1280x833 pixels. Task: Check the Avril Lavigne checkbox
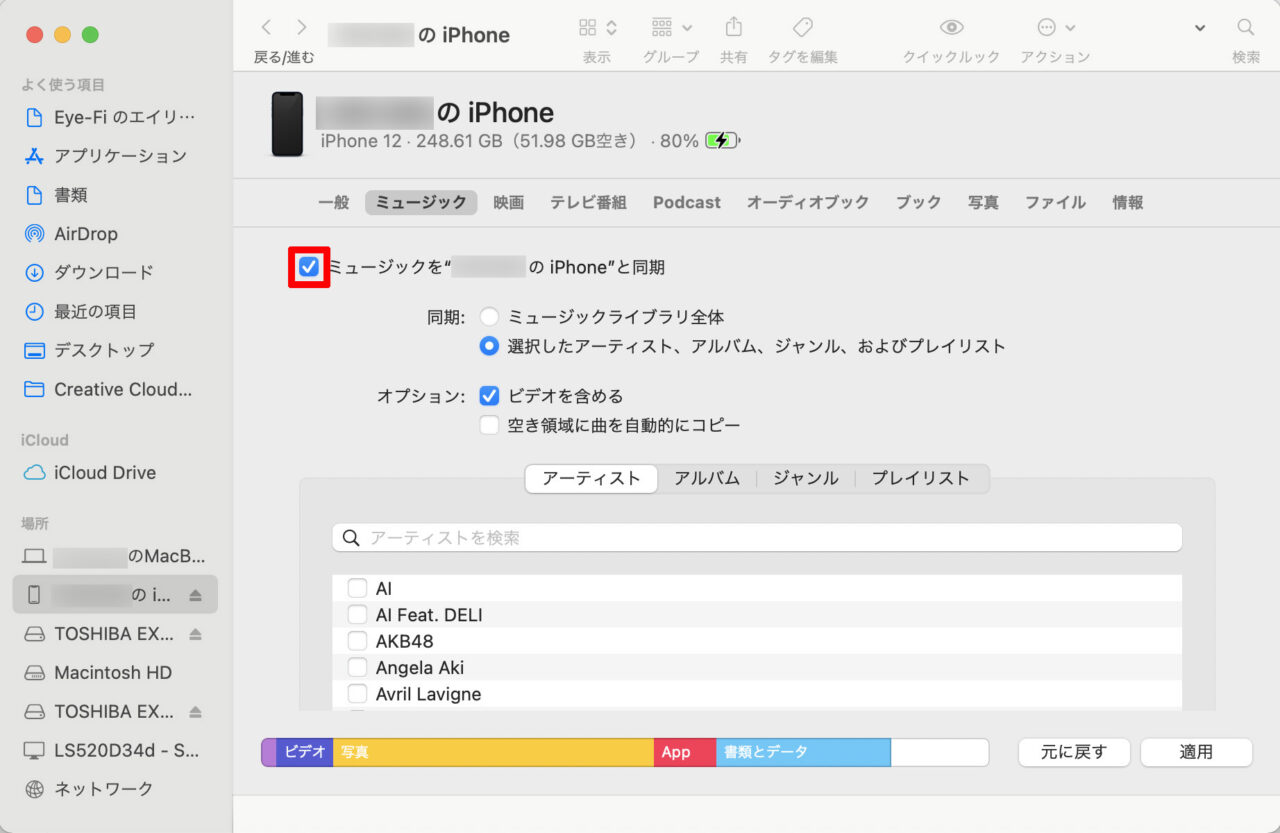(x=357, y=694)
